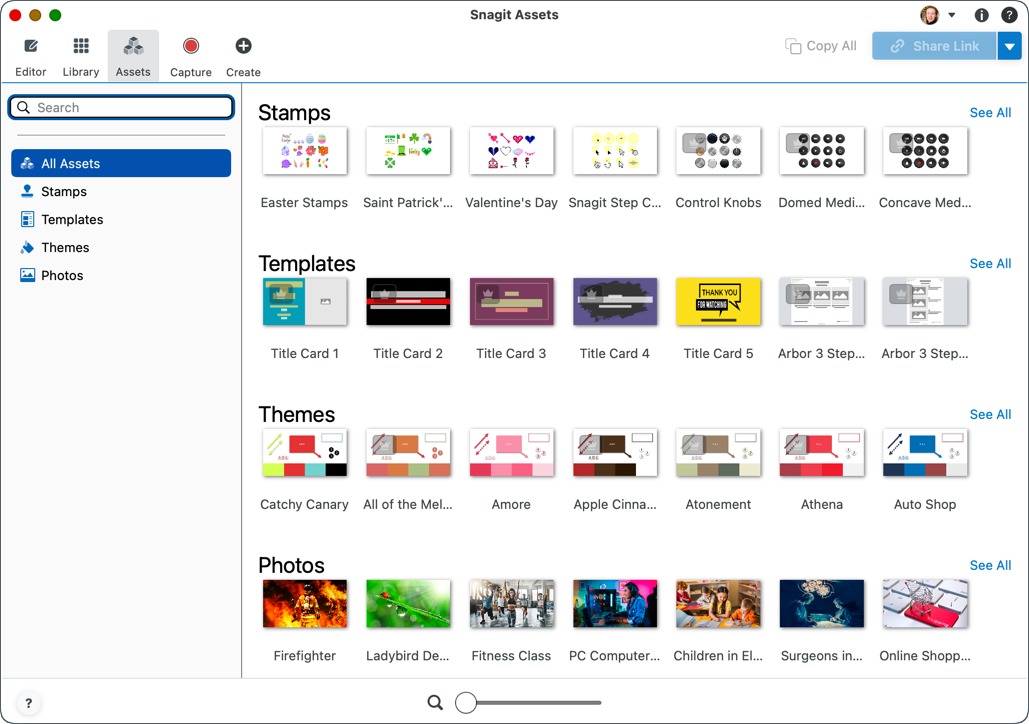The height and width of the screenshot is (724, 1029).
Task: Open the Saint Patrick's stamps thumbnail
Action: 408,151
